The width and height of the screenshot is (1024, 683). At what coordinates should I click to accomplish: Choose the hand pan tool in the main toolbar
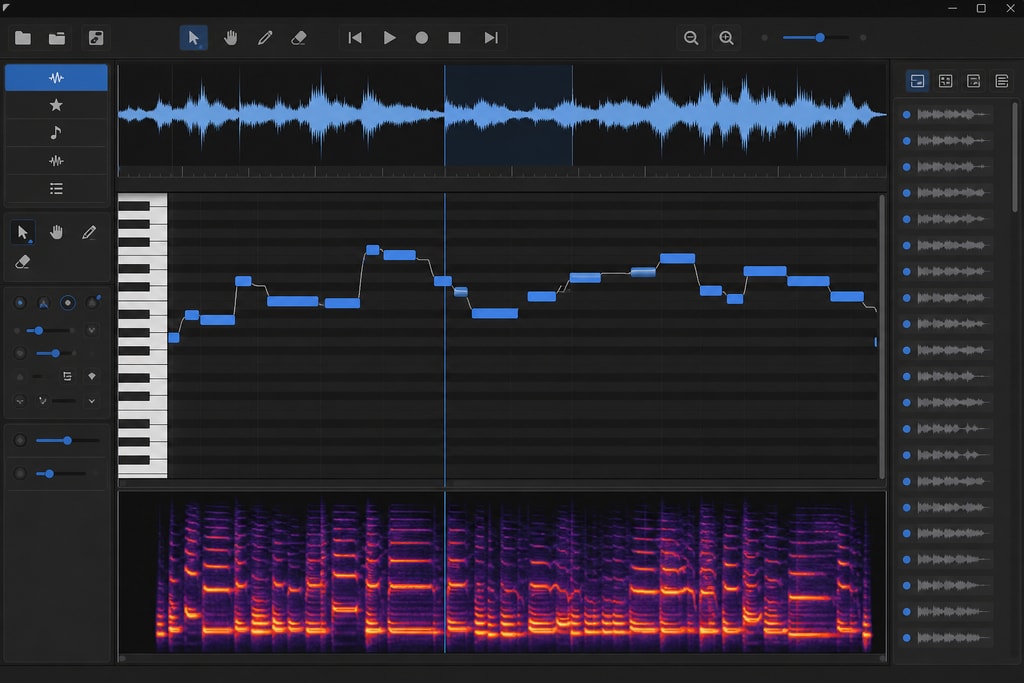(x=230, y=38)
